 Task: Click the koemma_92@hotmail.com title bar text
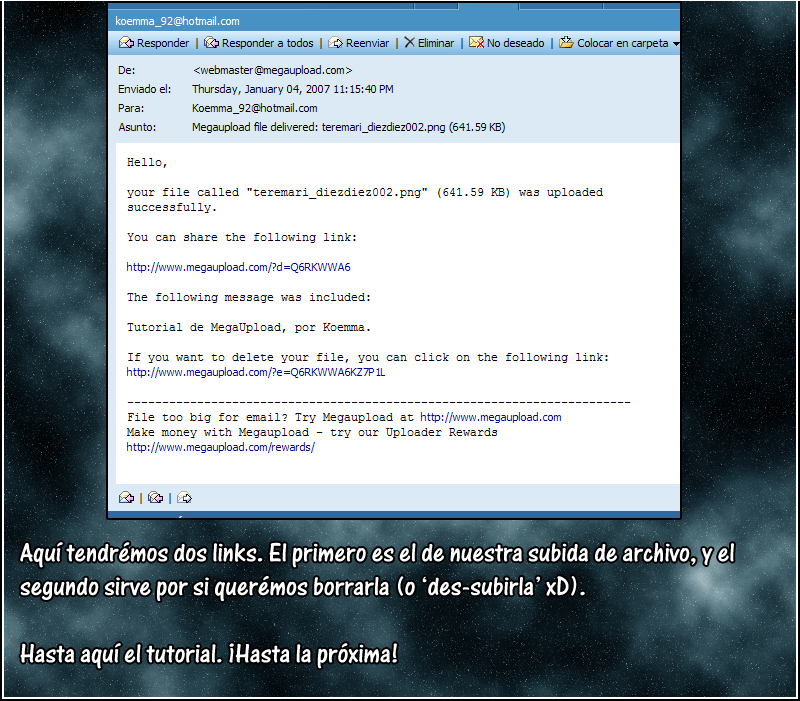tap(177, 21)
